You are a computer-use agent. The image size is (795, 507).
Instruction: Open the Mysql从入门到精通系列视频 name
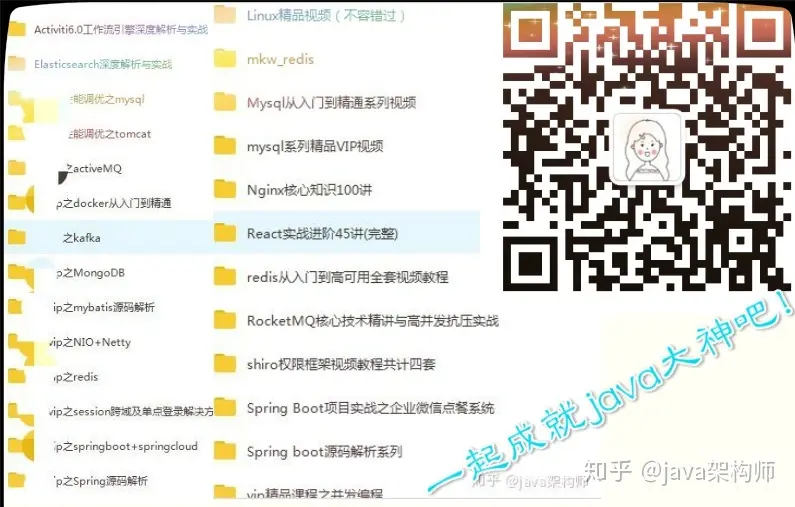click(x=332, y=103)
